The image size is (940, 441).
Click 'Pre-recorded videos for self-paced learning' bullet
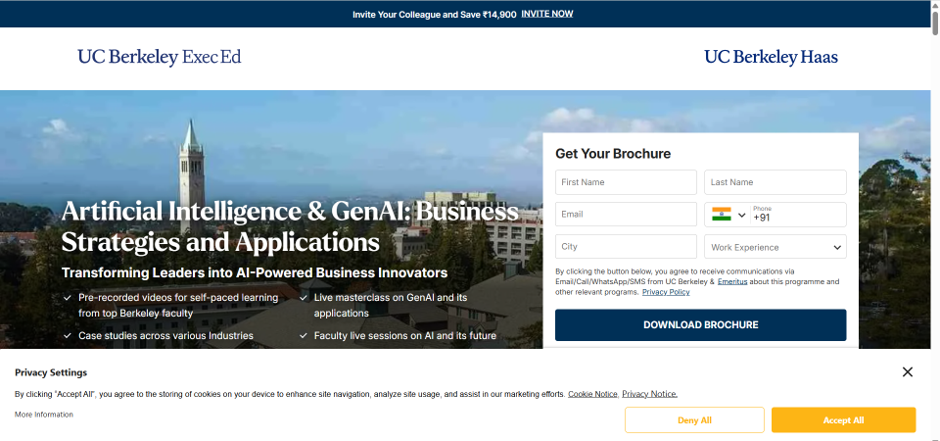pyautogui.click(x=178, y=305)
